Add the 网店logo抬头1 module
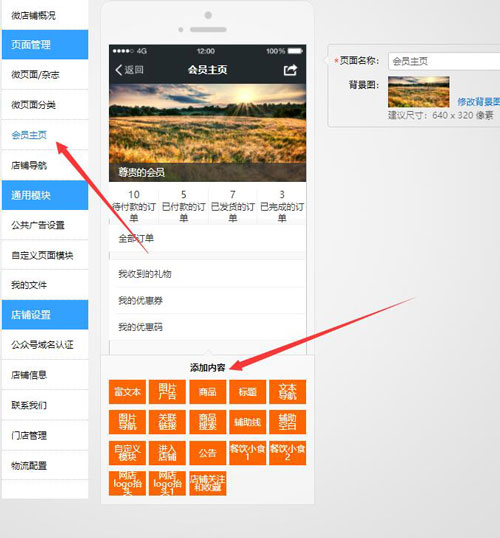 (x=167, y=483)
